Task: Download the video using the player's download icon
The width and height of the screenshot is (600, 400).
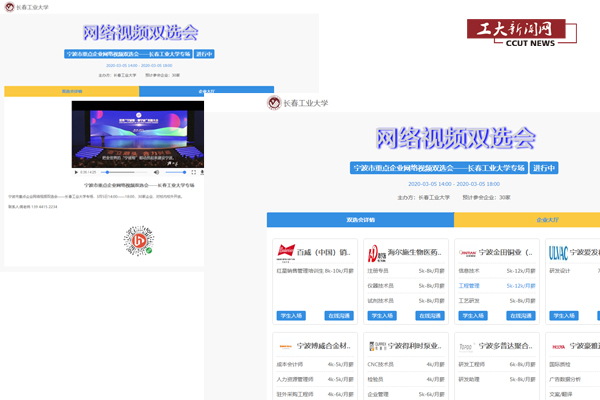Action: pos(202,172)
